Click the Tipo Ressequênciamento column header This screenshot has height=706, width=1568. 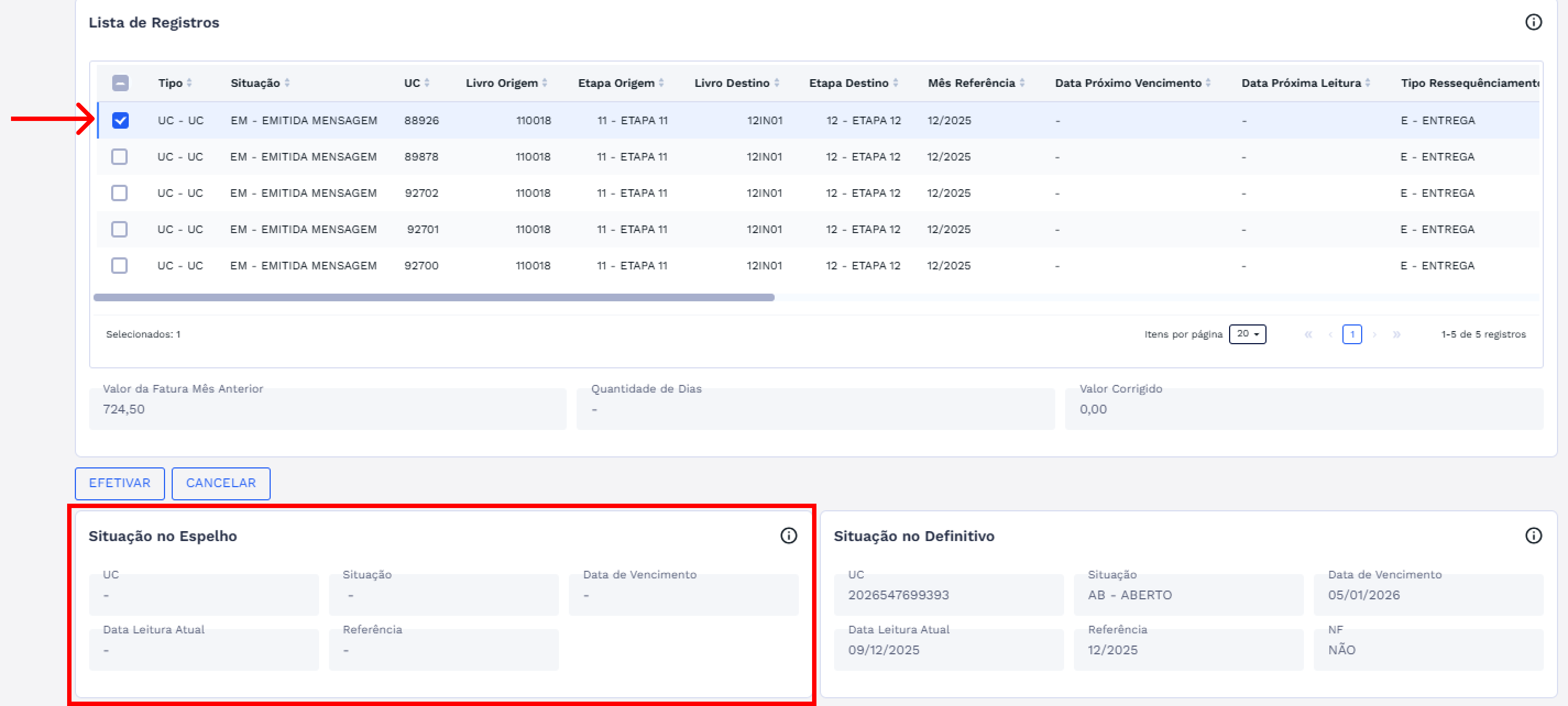1470,84
